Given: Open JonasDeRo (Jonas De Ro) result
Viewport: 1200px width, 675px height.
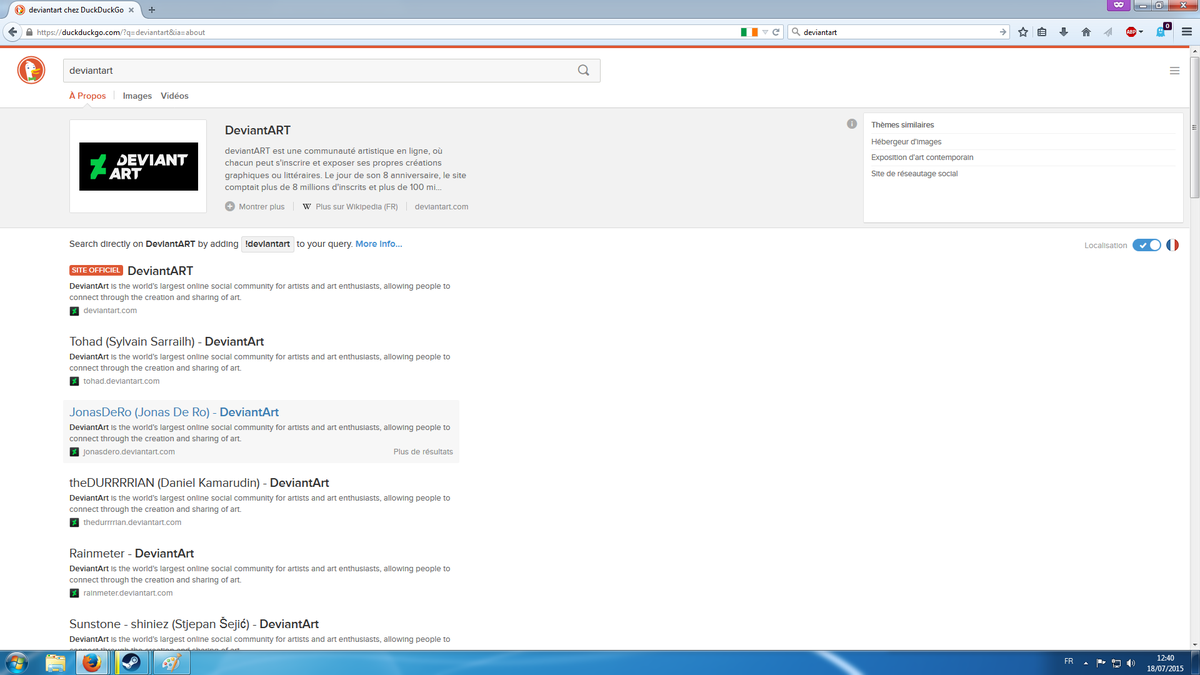Looking at the screenshot, I should [174, 412].
